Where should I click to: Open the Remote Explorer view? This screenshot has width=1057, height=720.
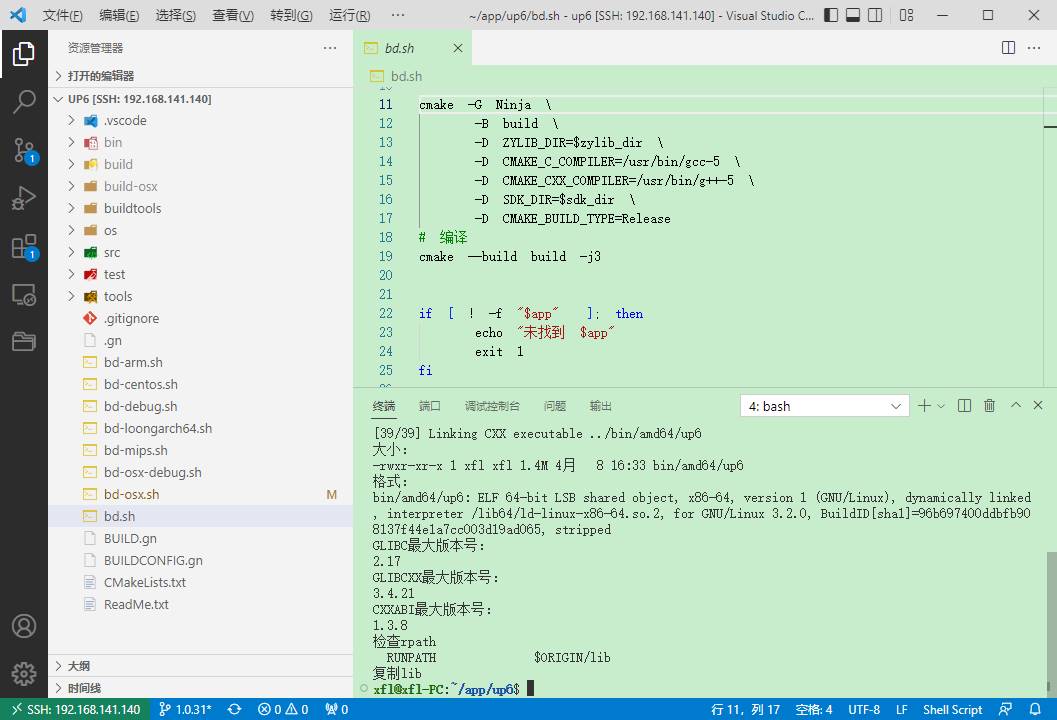24,295
